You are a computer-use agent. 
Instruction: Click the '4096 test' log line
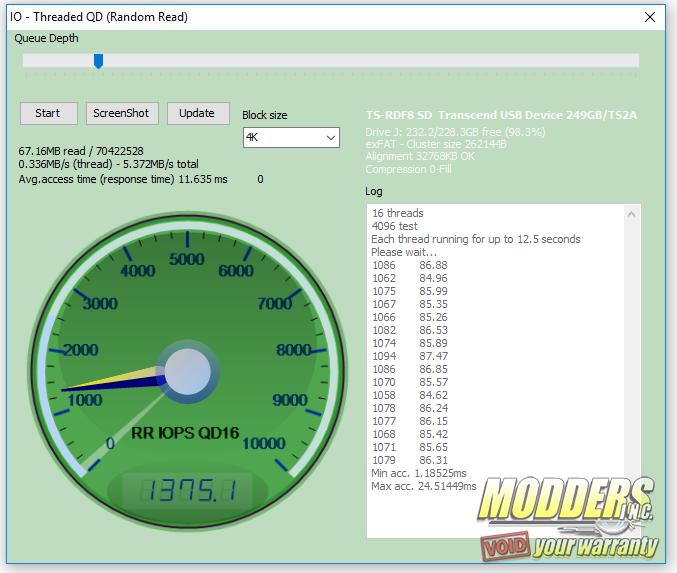coord(395,226)
